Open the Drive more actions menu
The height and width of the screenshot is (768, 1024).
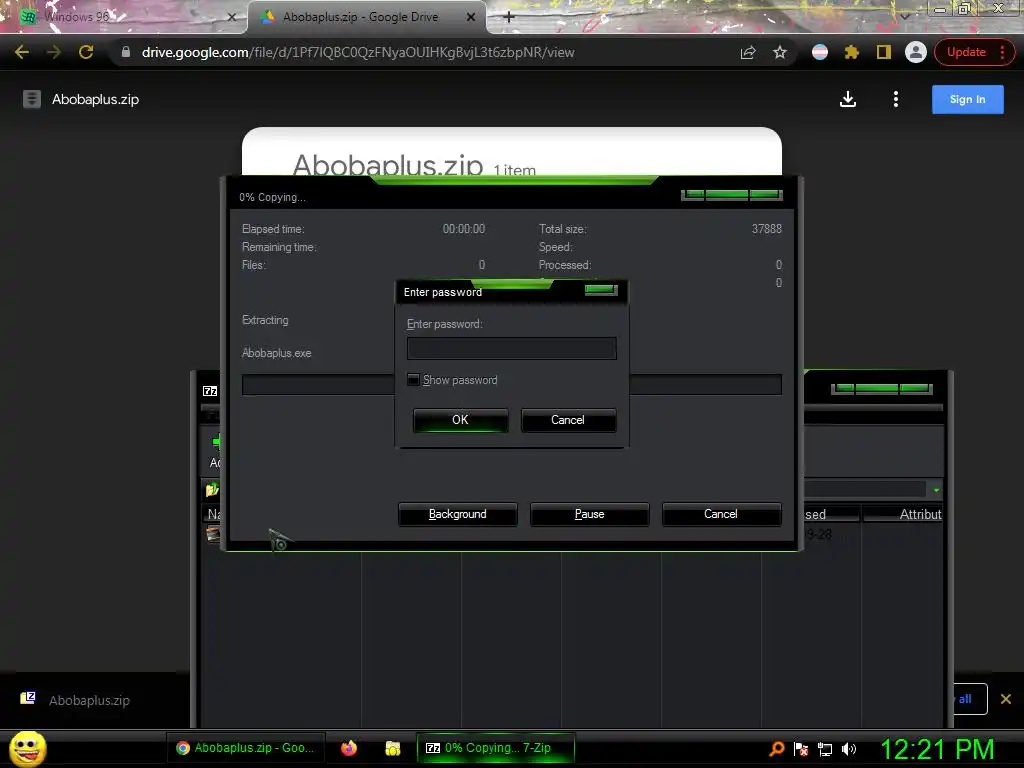[895, 99]
